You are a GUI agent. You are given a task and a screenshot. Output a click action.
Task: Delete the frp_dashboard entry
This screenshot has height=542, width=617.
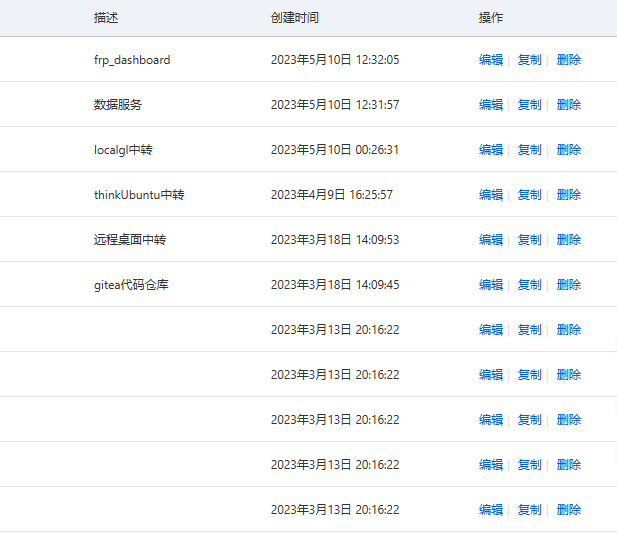568,60
